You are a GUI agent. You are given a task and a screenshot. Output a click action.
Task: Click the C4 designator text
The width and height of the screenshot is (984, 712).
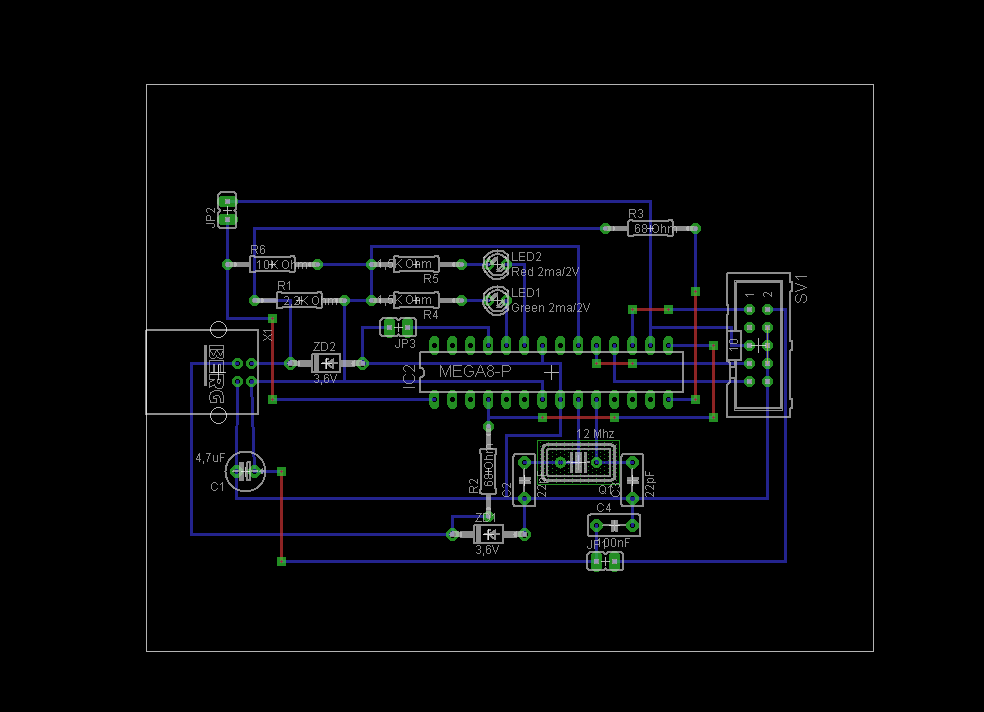604,507
